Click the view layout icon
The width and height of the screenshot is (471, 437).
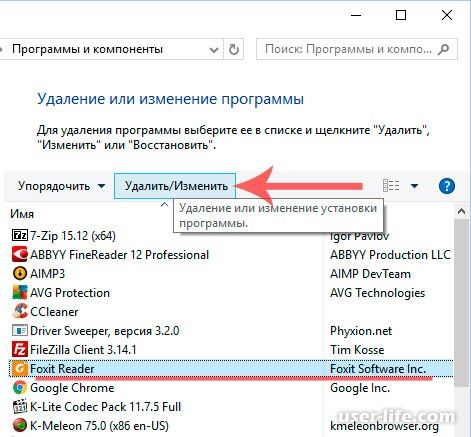391,186
